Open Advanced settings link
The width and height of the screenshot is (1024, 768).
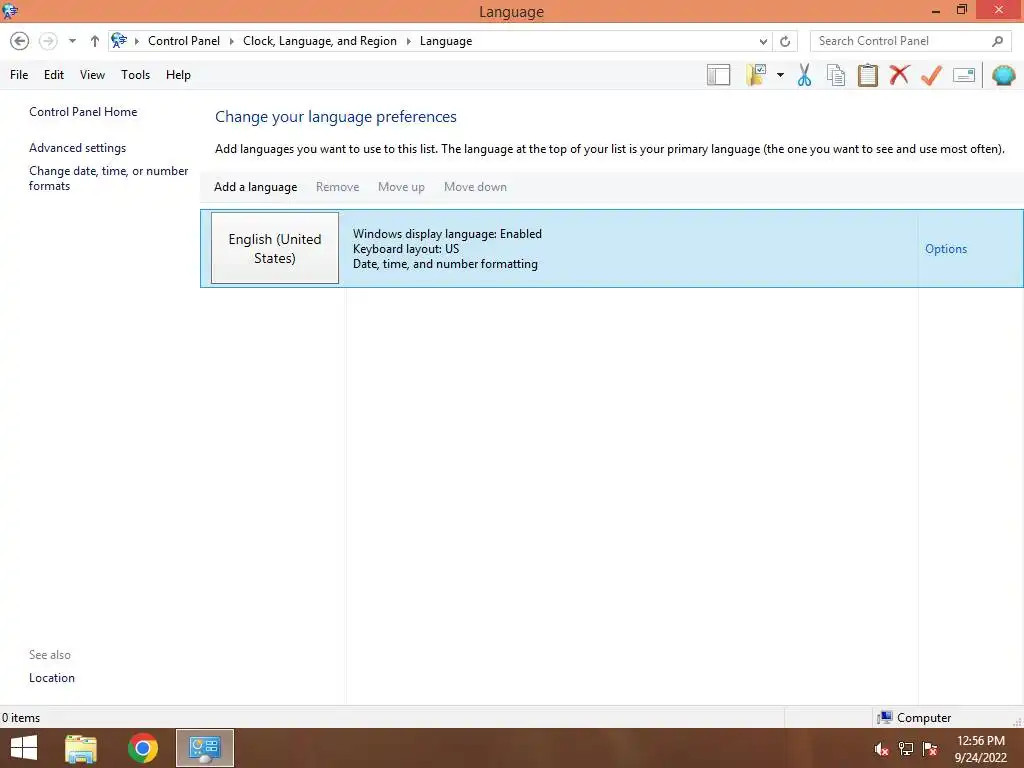(x=77, y=148)
